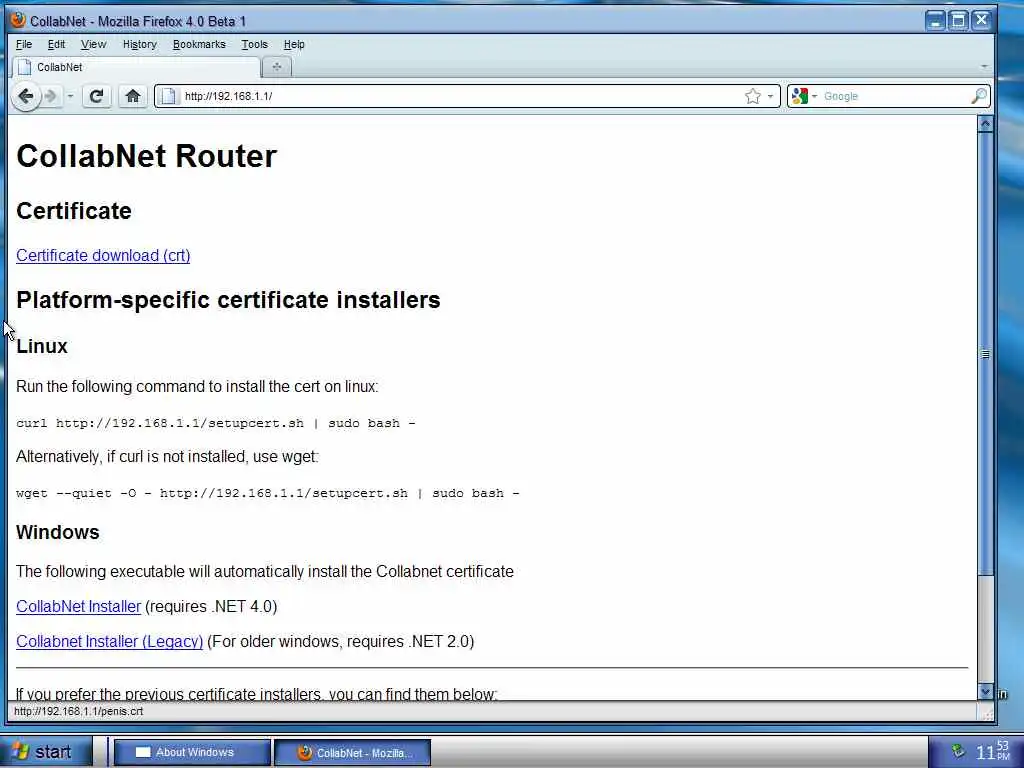This screenshot has height=768, width=1024.
Task: Click the Firefox logo in the title bar
Action: (x=18, y=20)
